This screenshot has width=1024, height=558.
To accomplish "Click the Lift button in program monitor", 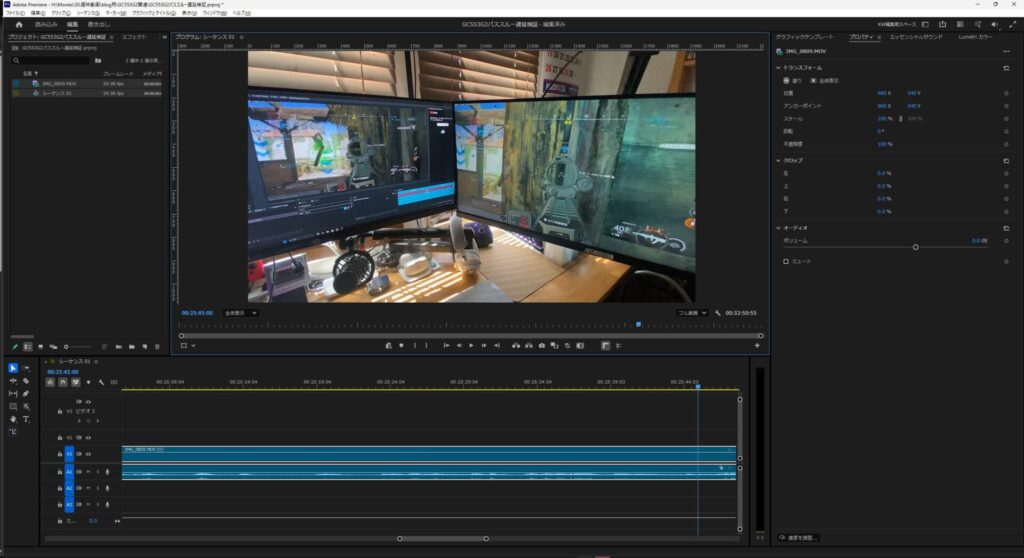I will [x=516, y=346].
